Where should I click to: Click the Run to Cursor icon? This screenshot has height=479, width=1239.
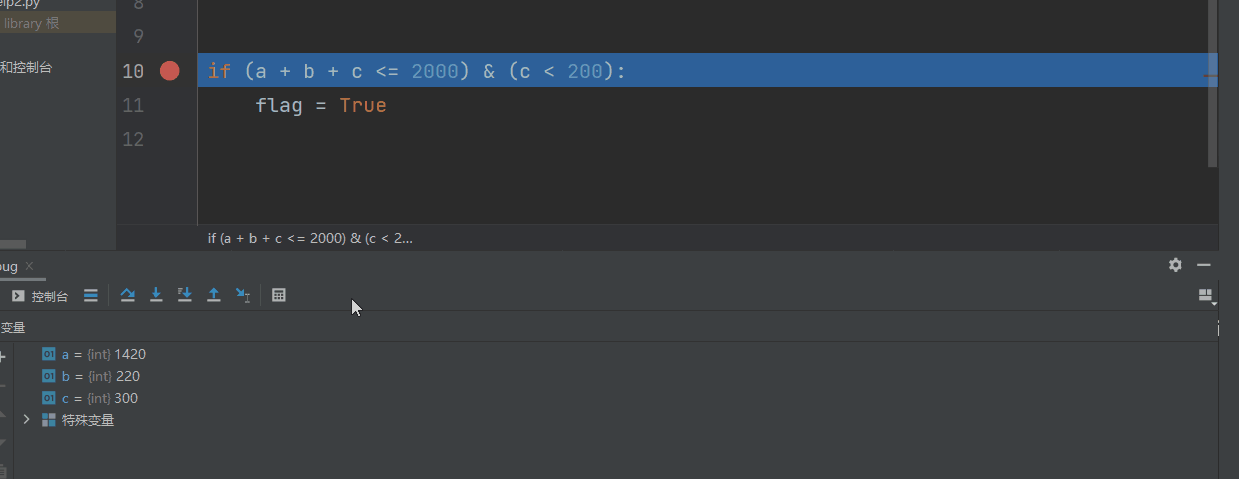(242, 295)
